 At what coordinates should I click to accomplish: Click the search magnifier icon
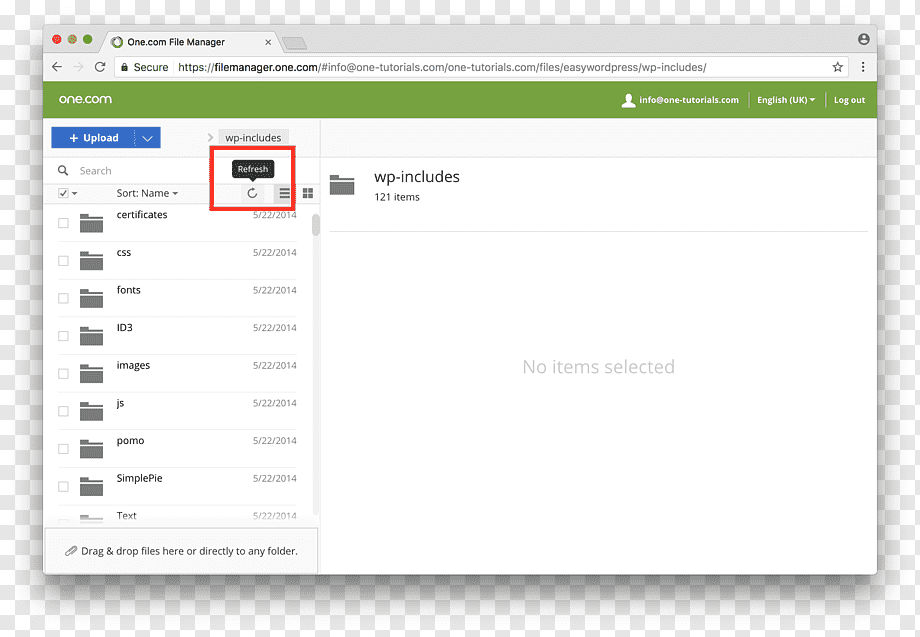point(63,171)
